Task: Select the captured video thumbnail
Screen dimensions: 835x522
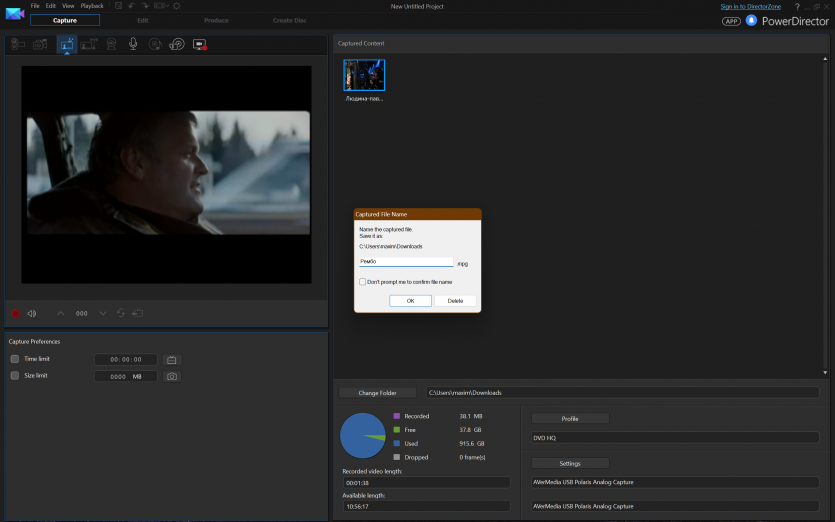Action: coord(364,75)
